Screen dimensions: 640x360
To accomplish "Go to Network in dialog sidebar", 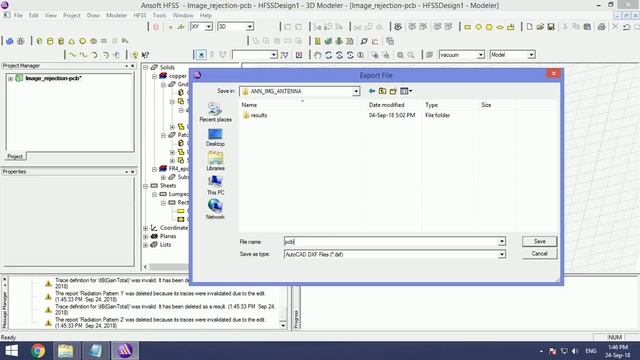I will click(x=215, y=209).
